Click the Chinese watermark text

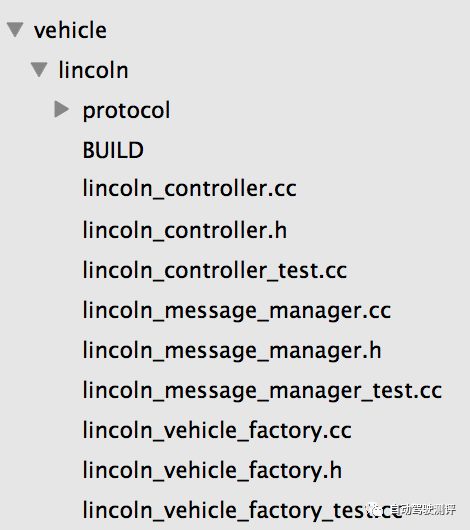[x=424, y=509]
